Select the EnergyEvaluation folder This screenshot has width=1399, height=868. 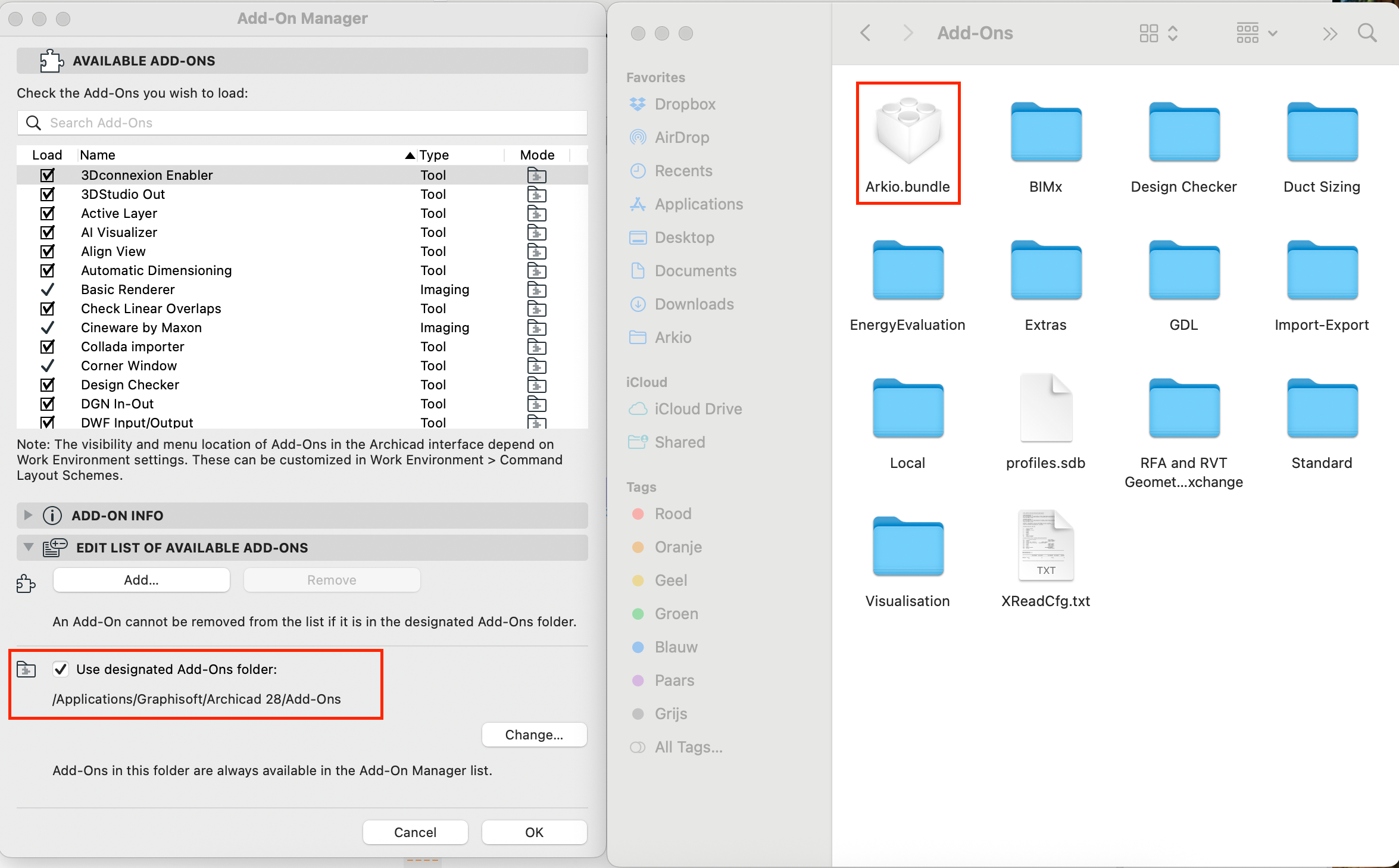tap(908, 270)
